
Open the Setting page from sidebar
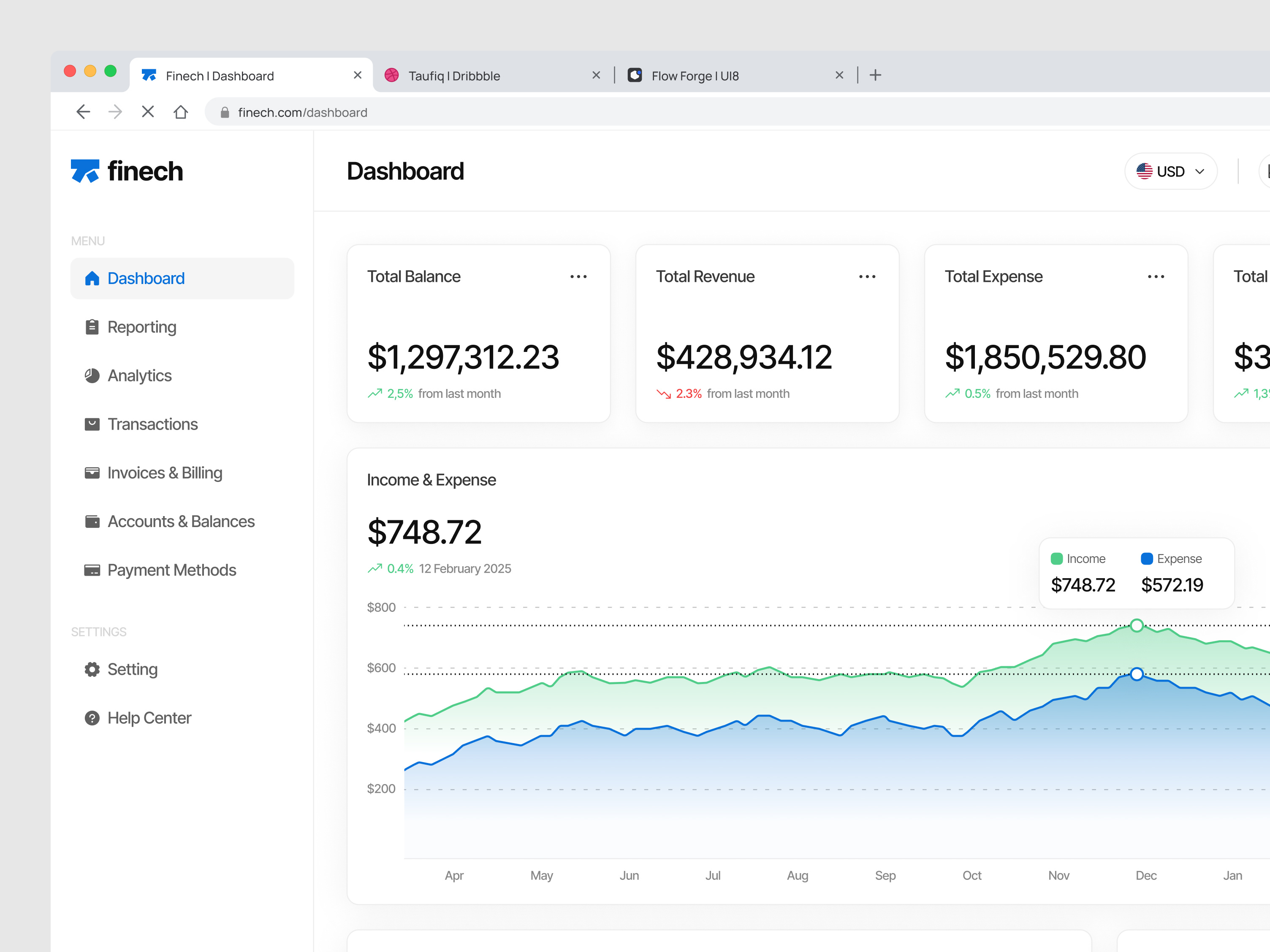tap(132, 669)
